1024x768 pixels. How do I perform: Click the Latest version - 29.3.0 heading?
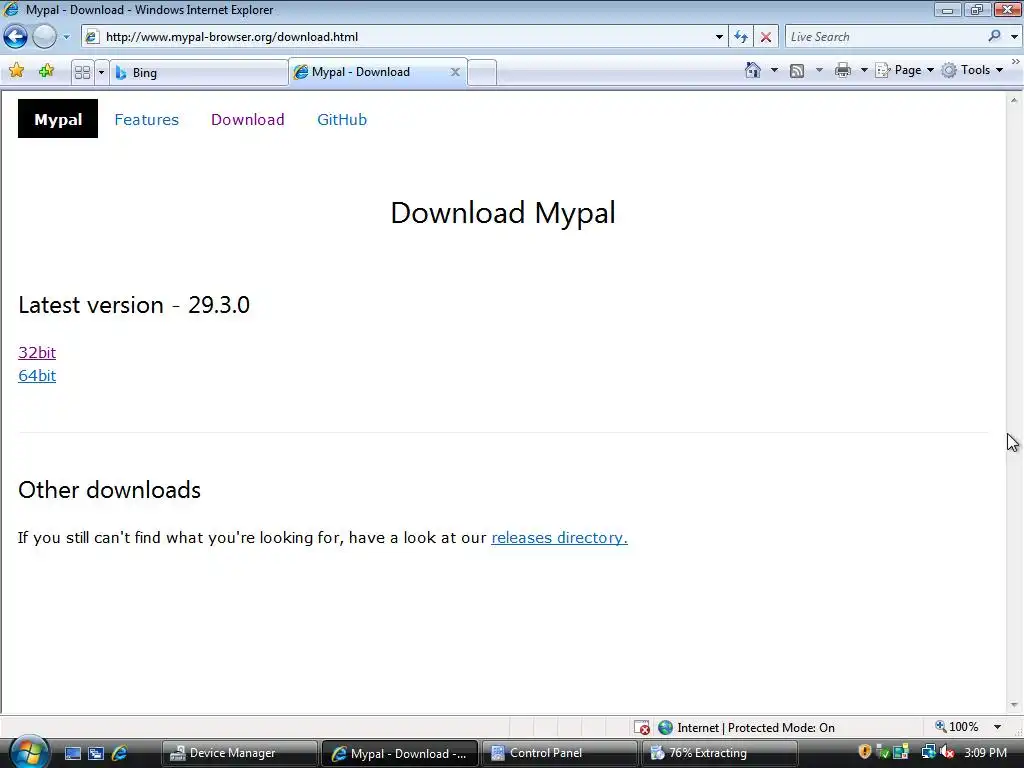(134, 305)
